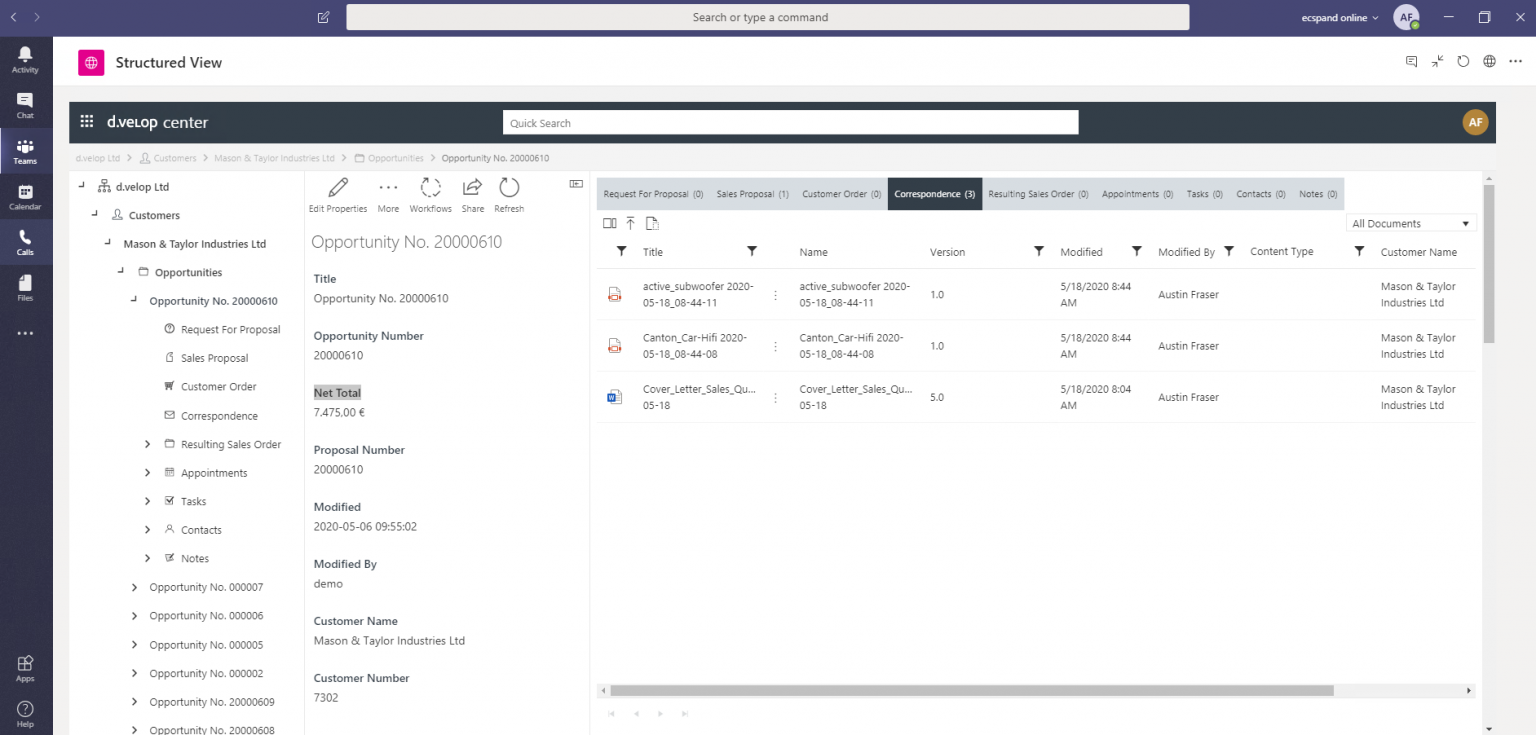Click the new document icon

pyautogui.click(x=652, y=223)
